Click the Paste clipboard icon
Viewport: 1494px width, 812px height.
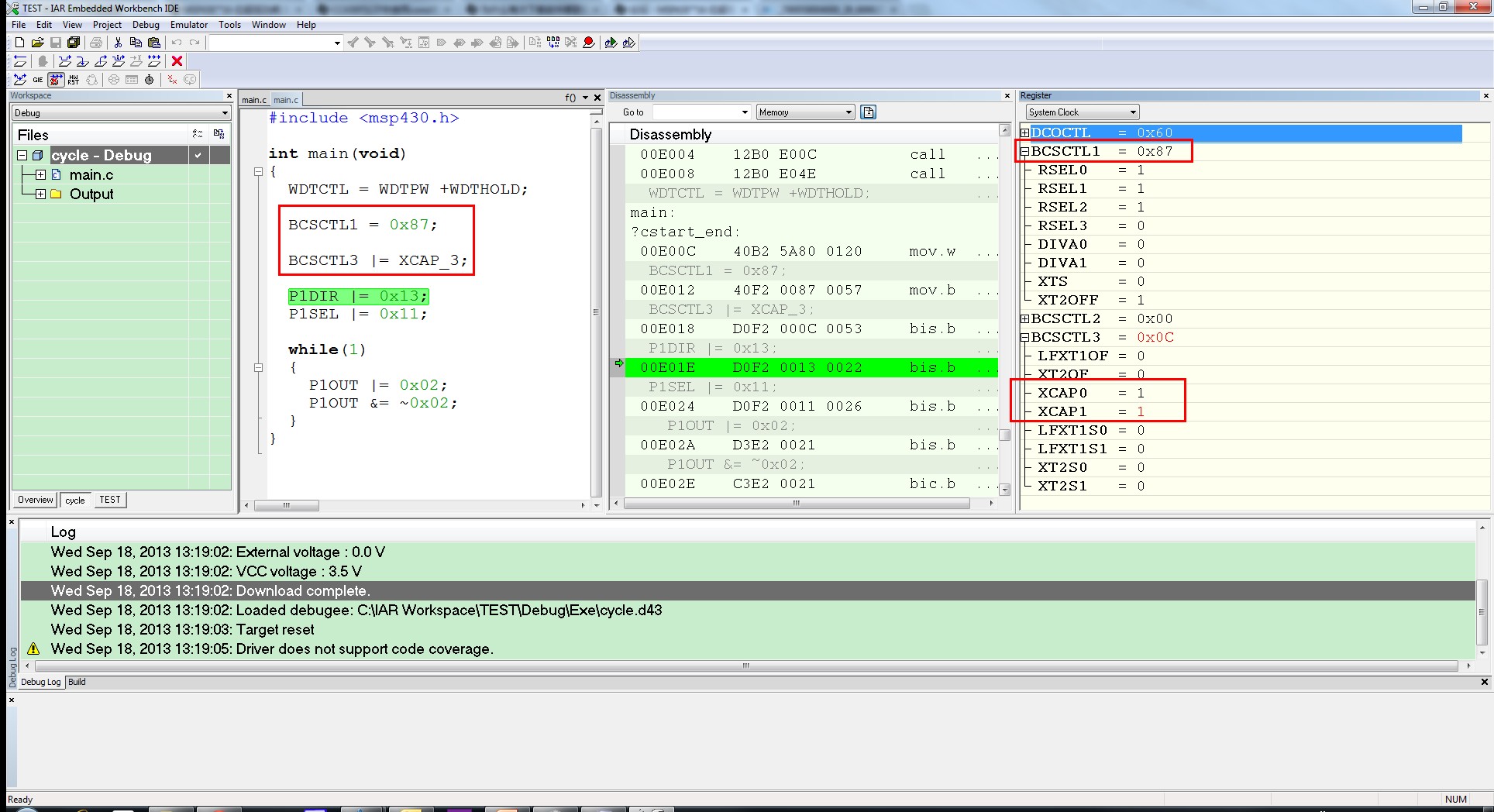(x=154, y=43)
